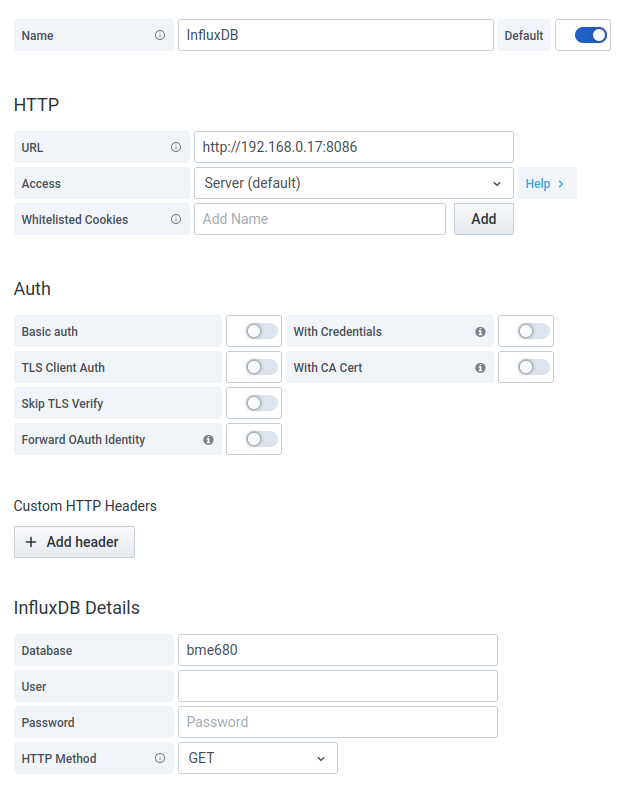Open the Help link for Access
This screenshot has height=794, width=633.
pos(547,183)
